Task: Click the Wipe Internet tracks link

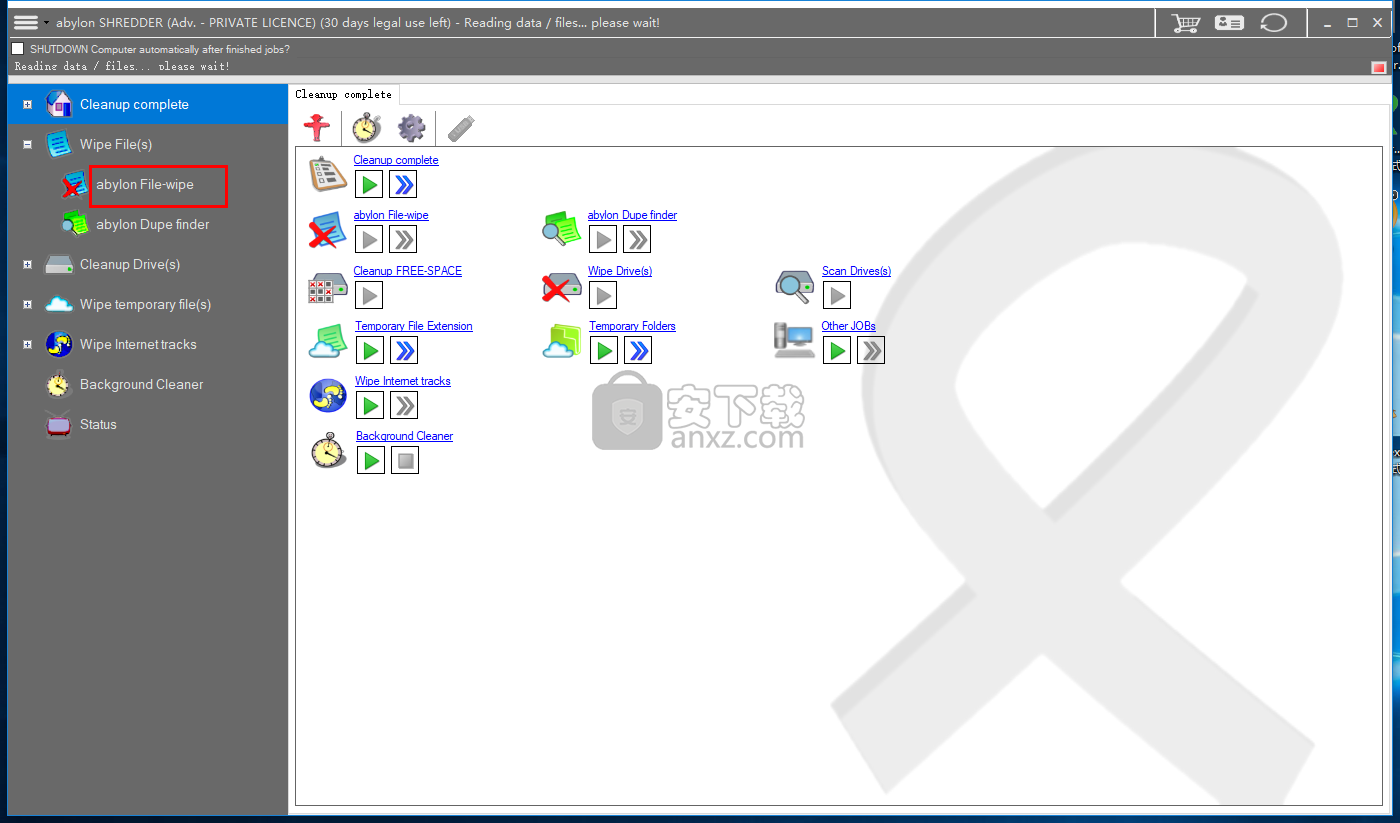Action: point(403,381)
